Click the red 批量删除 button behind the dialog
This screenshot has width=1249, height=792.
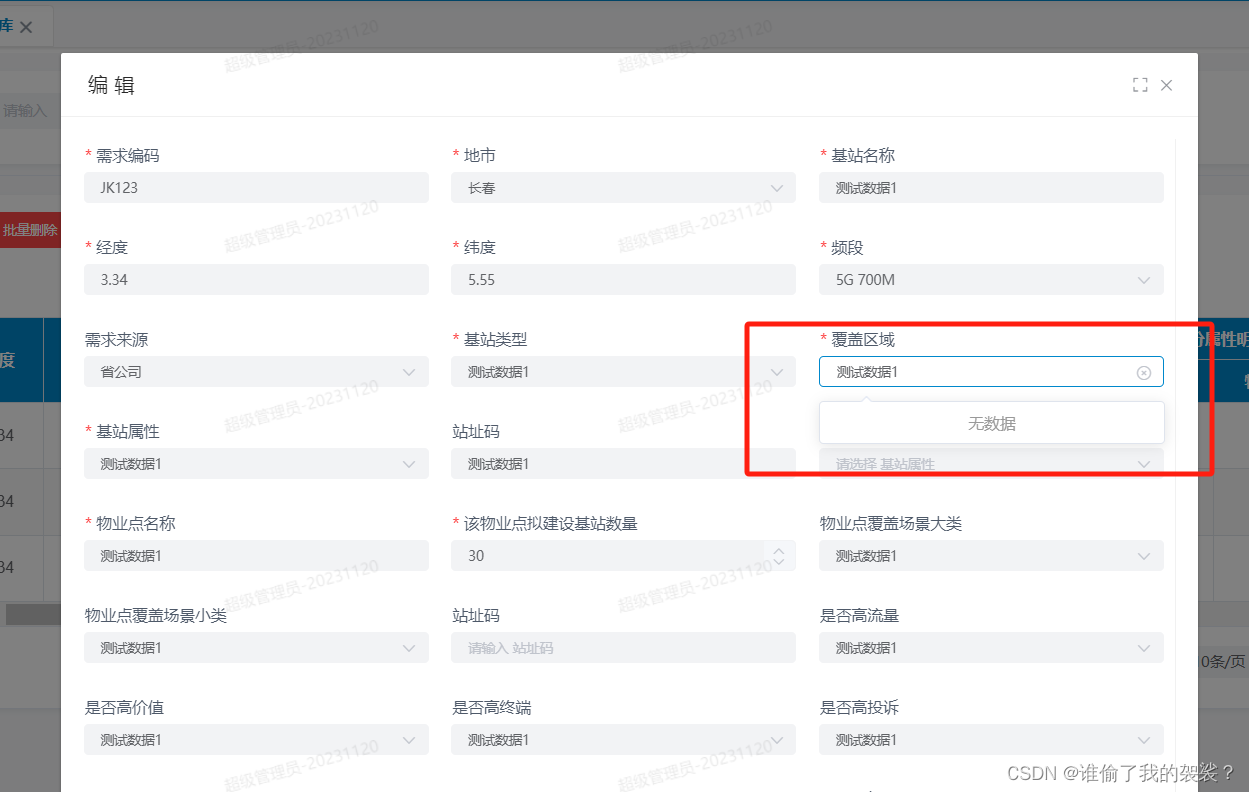pos(30,230)
